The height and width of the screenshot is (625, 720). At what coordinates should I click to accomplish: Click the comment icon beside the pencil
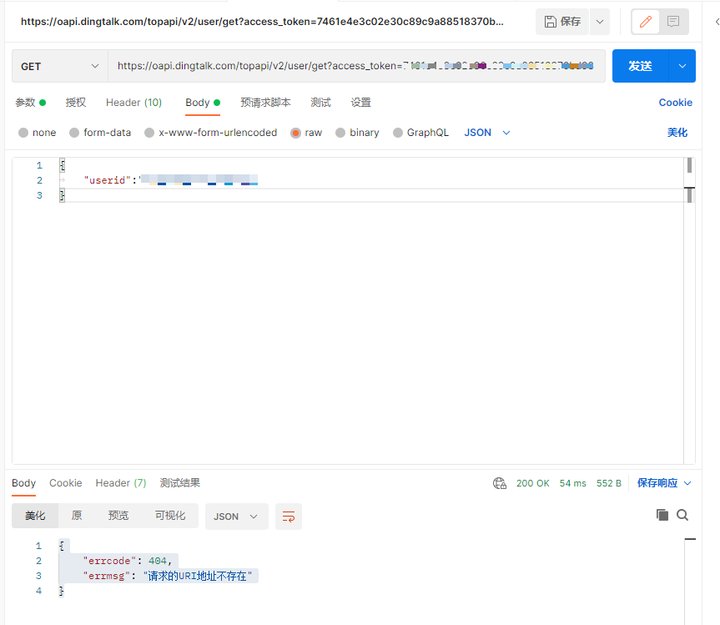(x=673, y=22)
